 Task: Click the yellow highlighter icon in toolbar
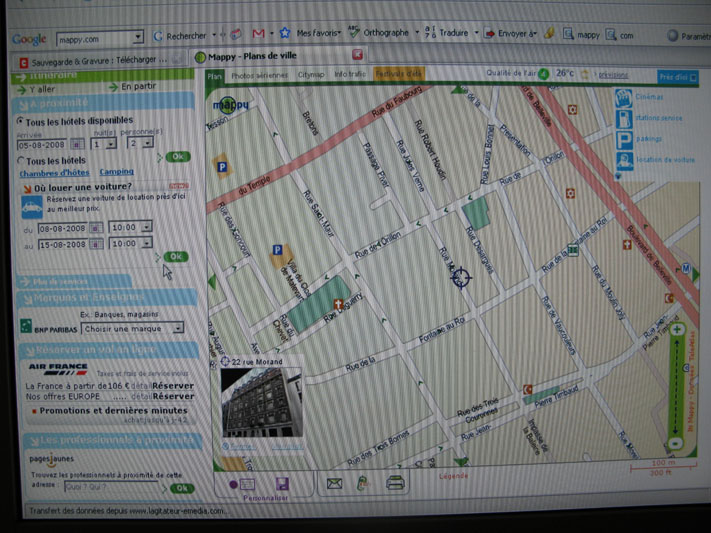[549, 34]
